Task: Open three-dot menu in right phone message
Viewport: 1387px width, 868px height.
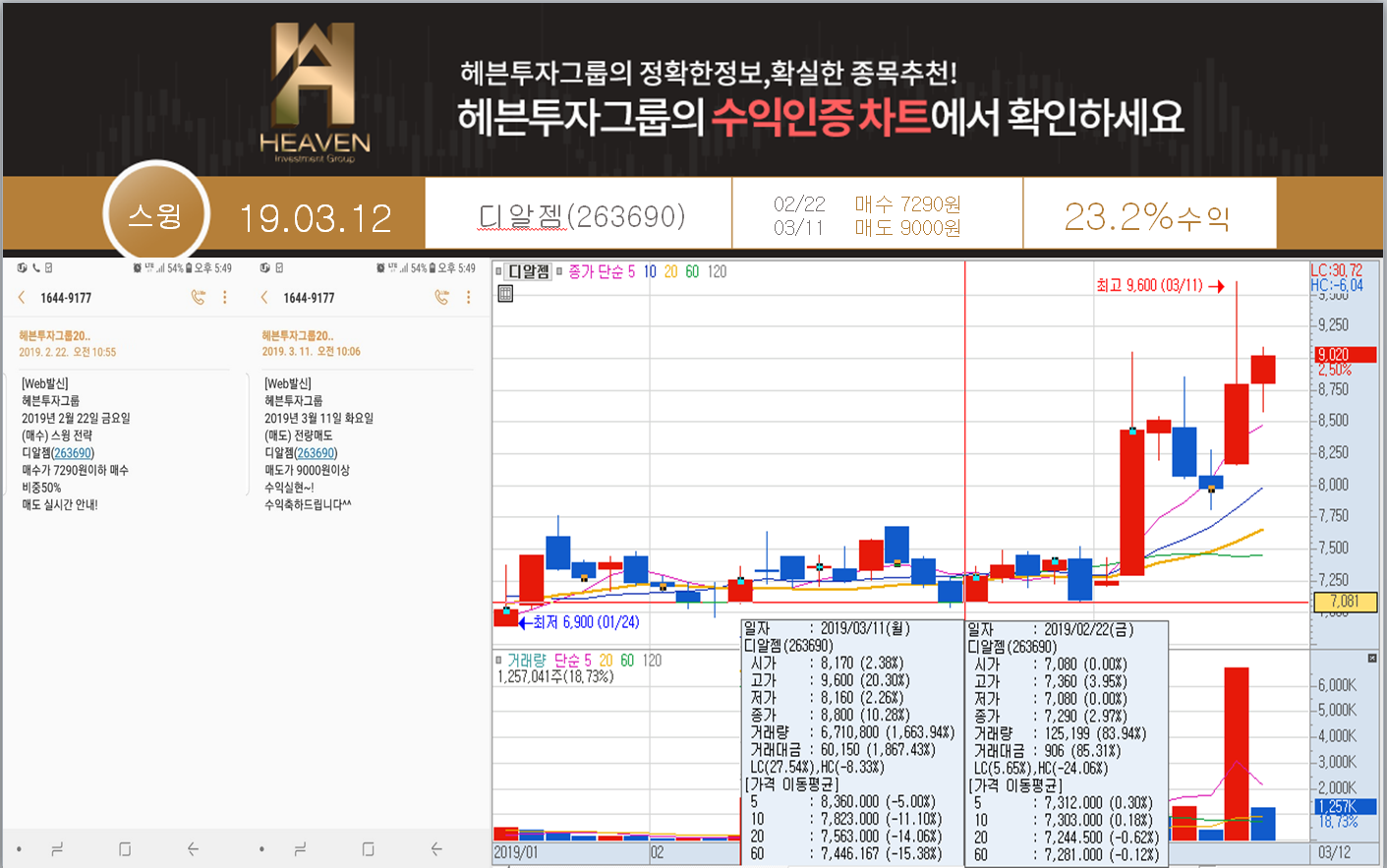Action: point(468,297)
